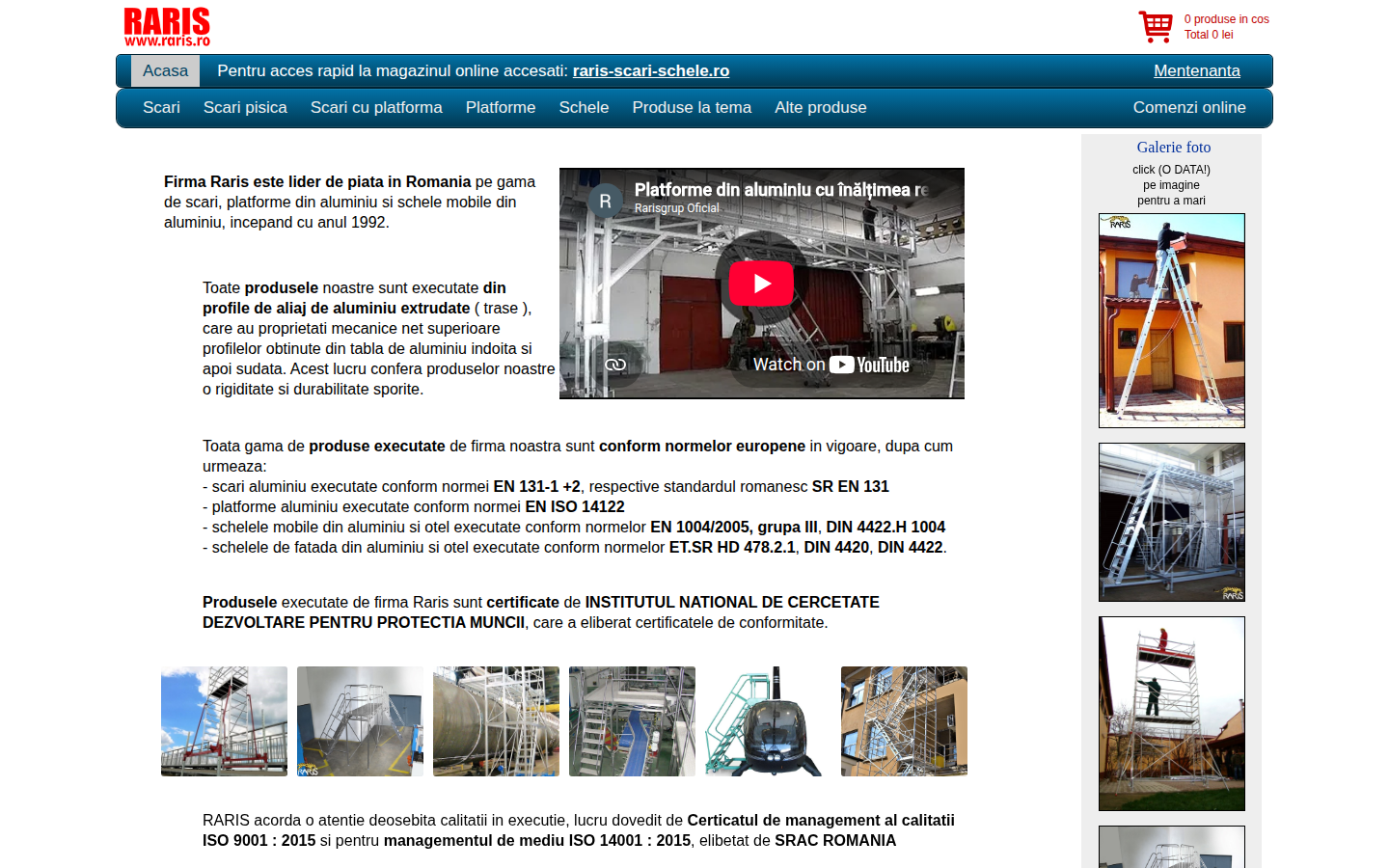The height and width of the screenshot is (868, 1389).
Task: Open gallery photo of aluminium platform in hall
Action: tap(1172, 523)
